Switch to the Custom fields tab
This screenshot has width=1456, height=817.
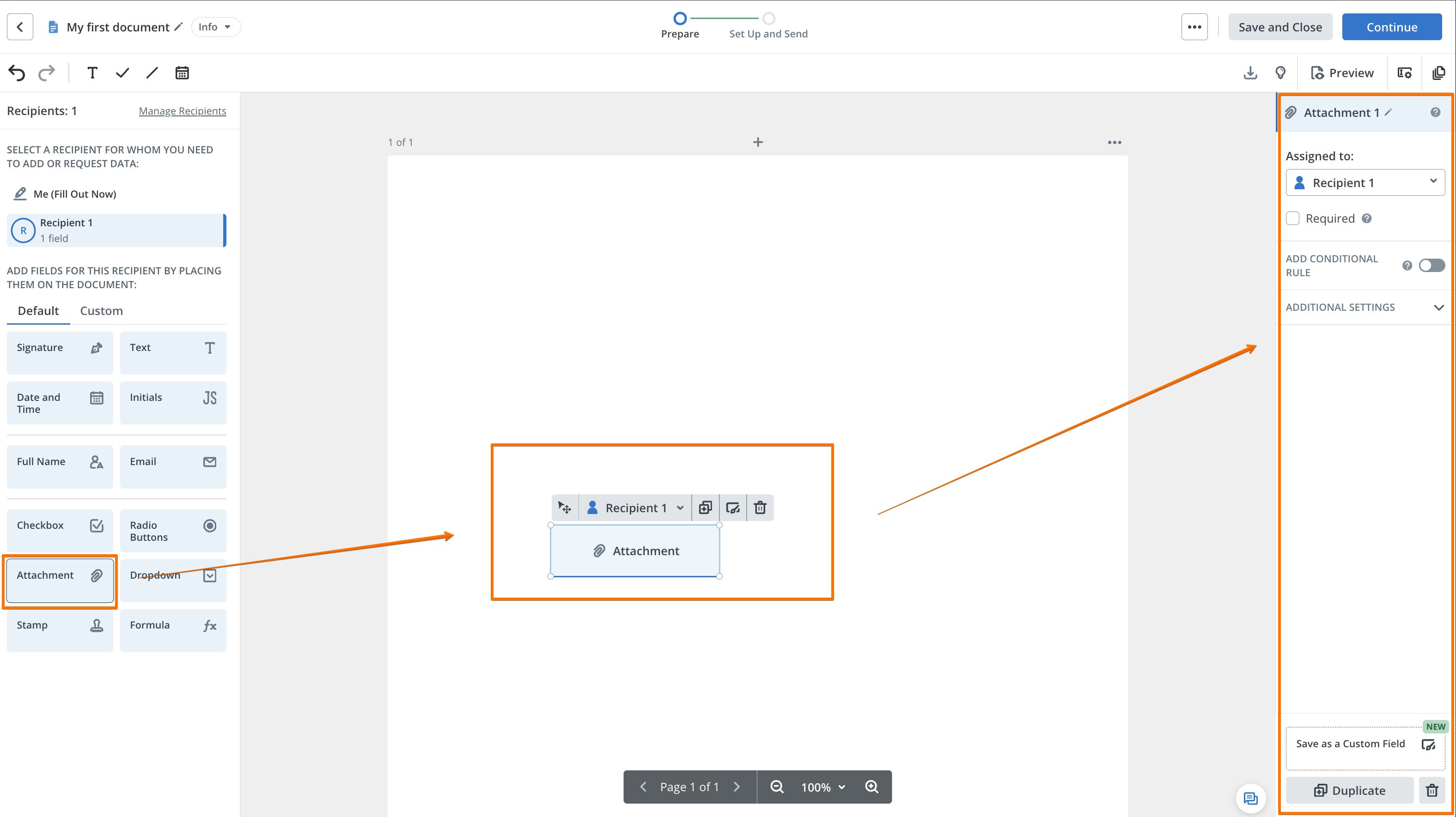(101, 311)
